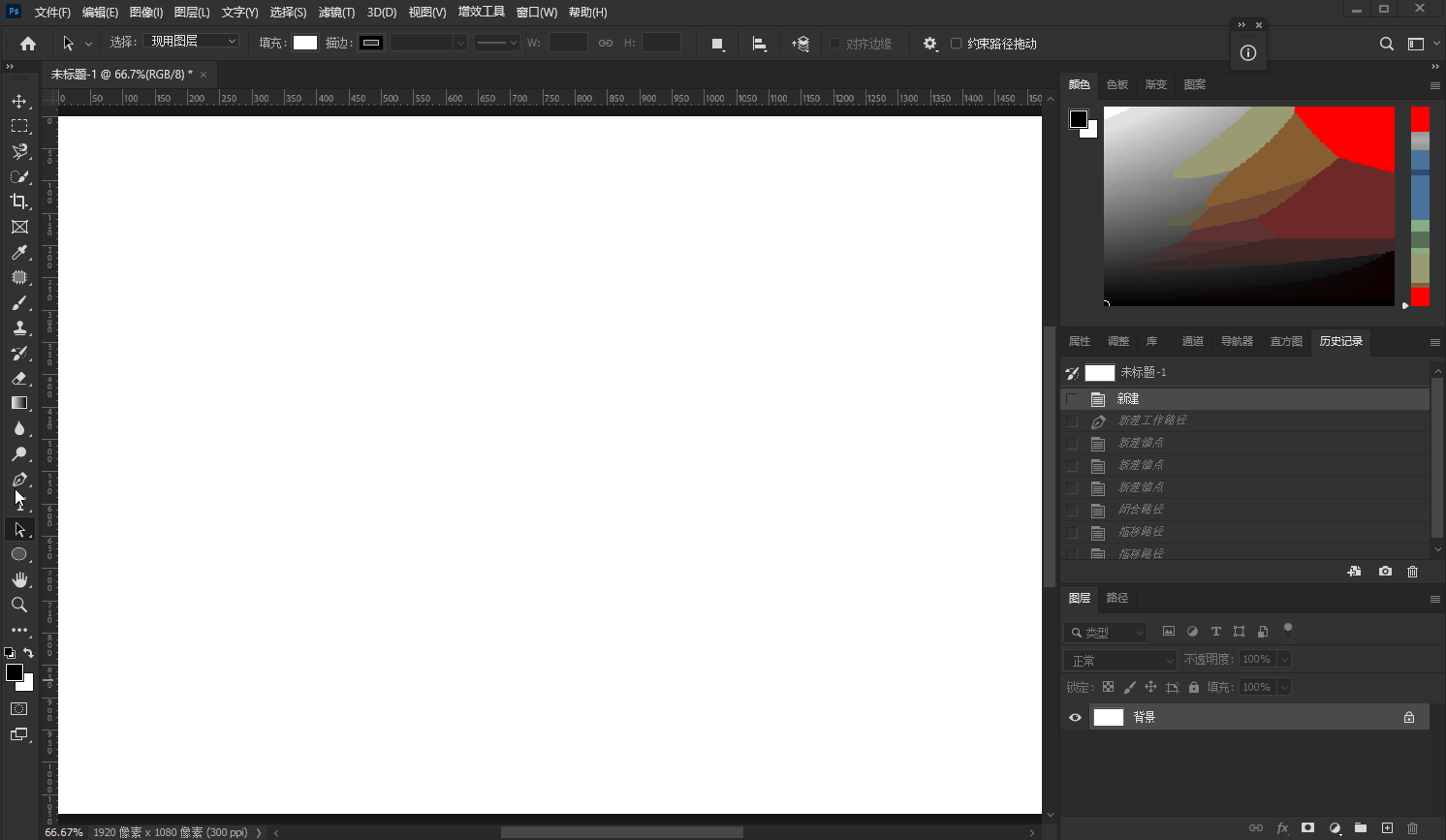The height and width of the screenshot is (840, 1446).
Task: Toggle lock transparent pixels
Action: (1108, 687)
